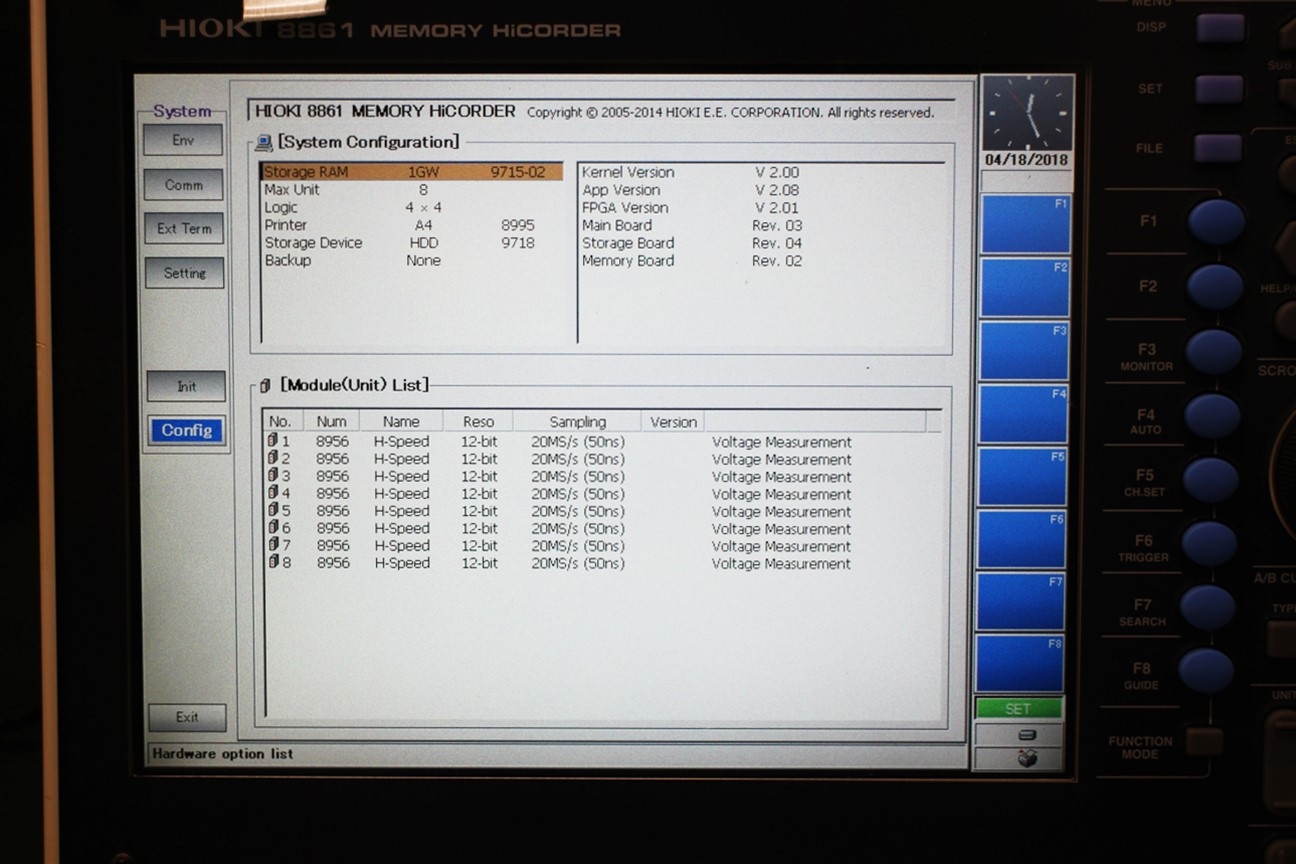The height and width of the screenshot is (864, 1296).
Task: Select the Max Unit row
Action: click(x=411, y=190)
